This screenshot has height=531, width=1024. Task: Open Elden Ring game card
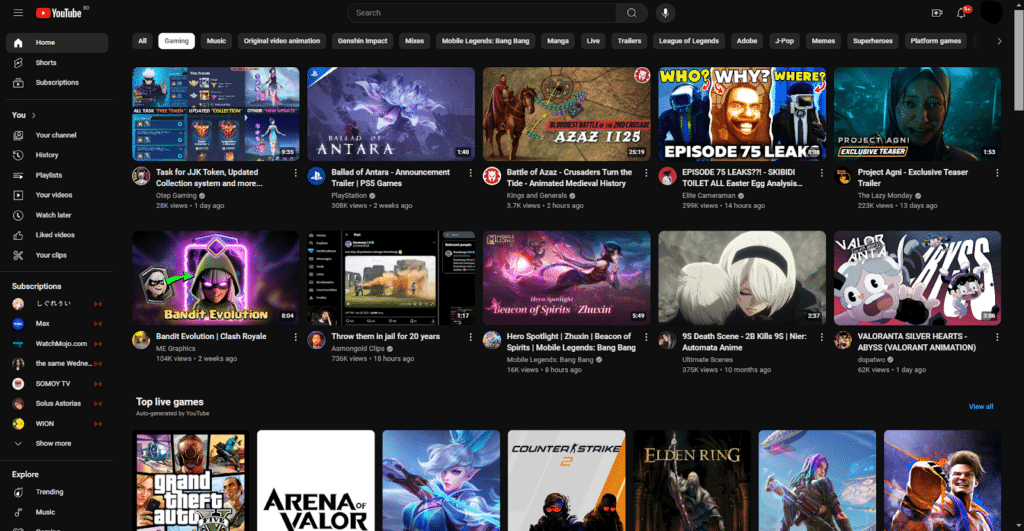tap(692, 481)
